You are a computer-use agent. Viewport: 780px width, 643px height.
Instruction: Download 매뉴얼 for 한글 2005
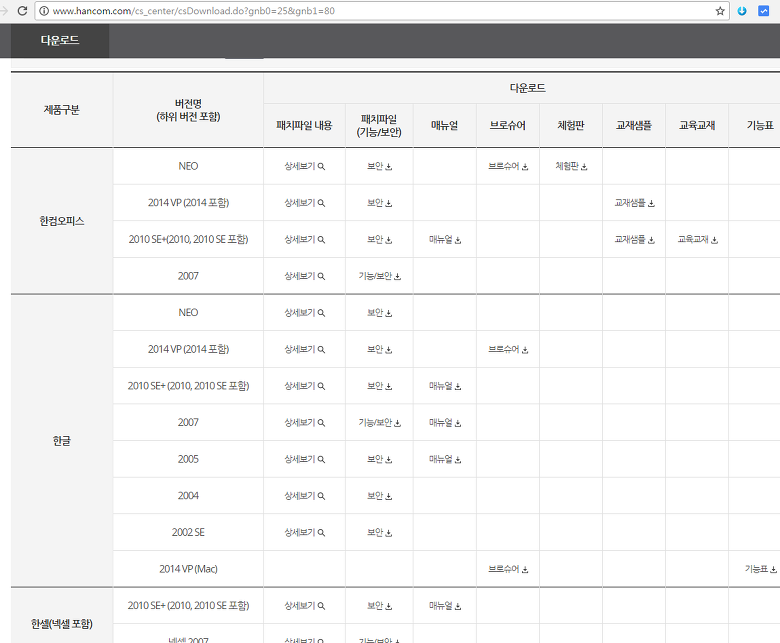pyautogui.click(x=445, y=459)
